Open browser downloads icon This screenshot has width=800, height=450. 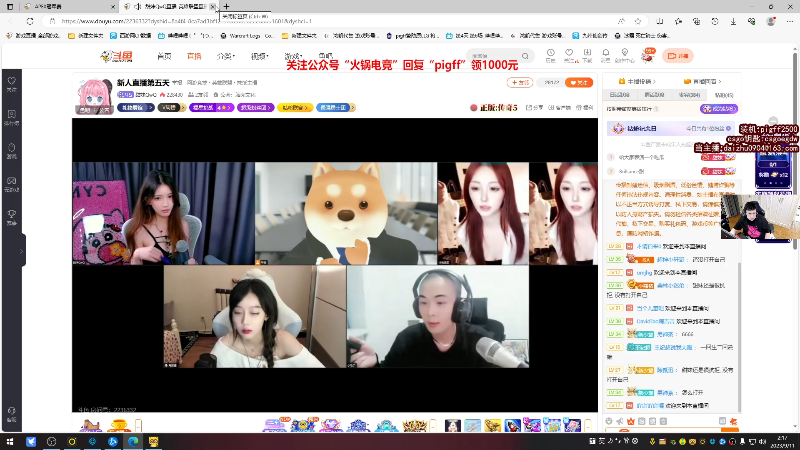point(733,21)
